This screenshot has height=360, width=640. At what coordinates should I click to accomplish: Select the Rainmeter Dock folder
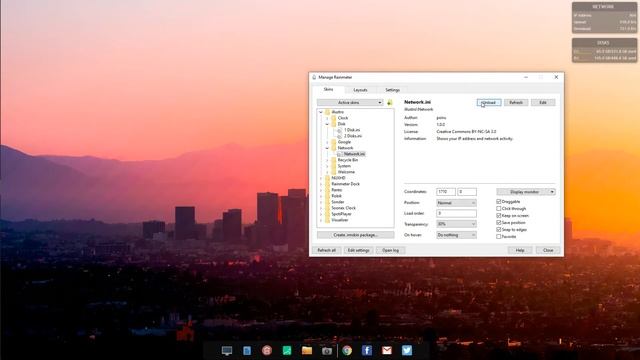[x=345, y=184]
